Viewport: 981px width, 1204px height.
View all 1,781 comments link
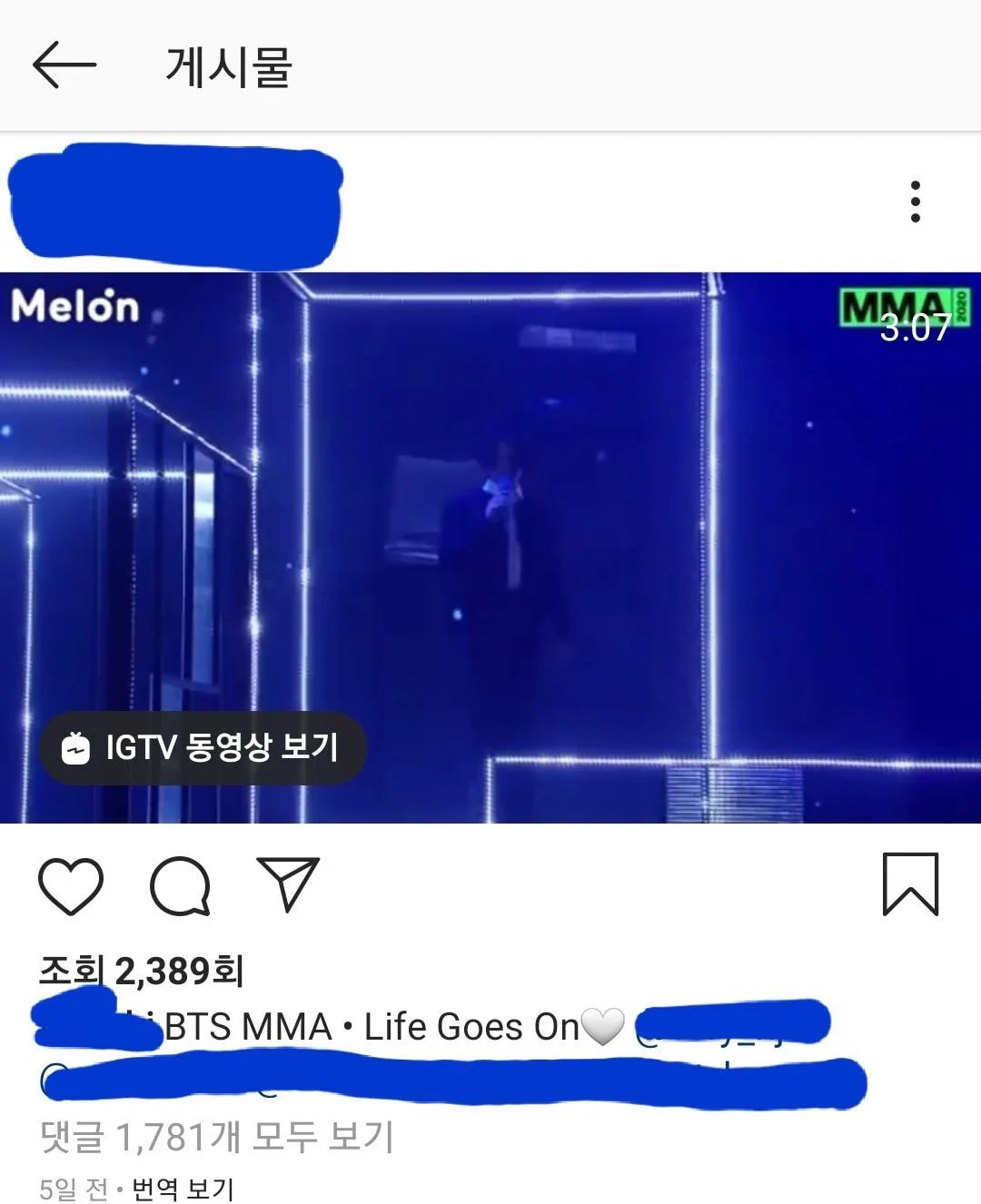217,1137
